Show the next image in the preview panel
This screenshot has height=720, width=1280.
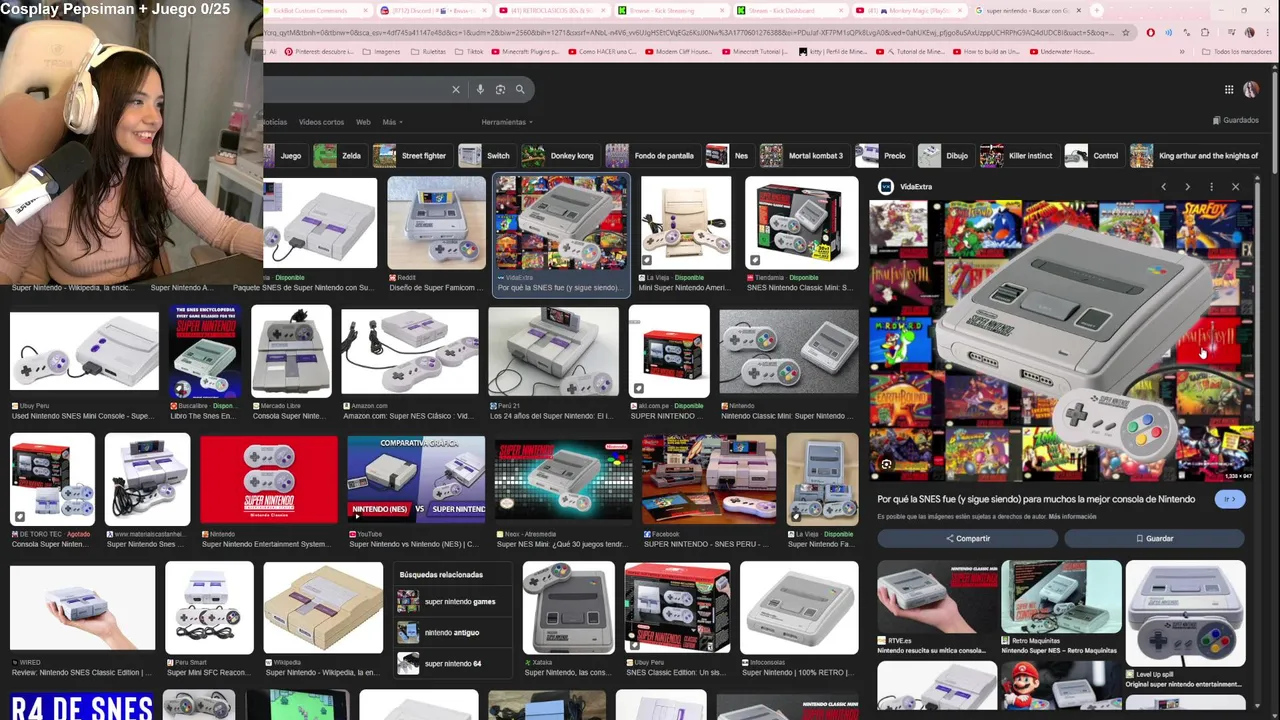(1187, 187)
